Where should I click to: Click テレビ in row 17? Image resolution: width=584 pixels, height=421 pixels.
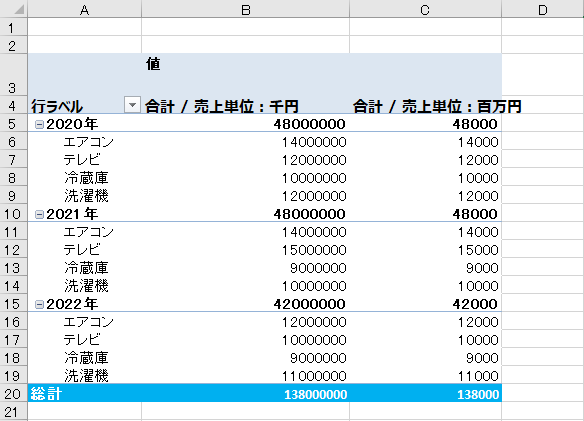[x=82, y=340]
